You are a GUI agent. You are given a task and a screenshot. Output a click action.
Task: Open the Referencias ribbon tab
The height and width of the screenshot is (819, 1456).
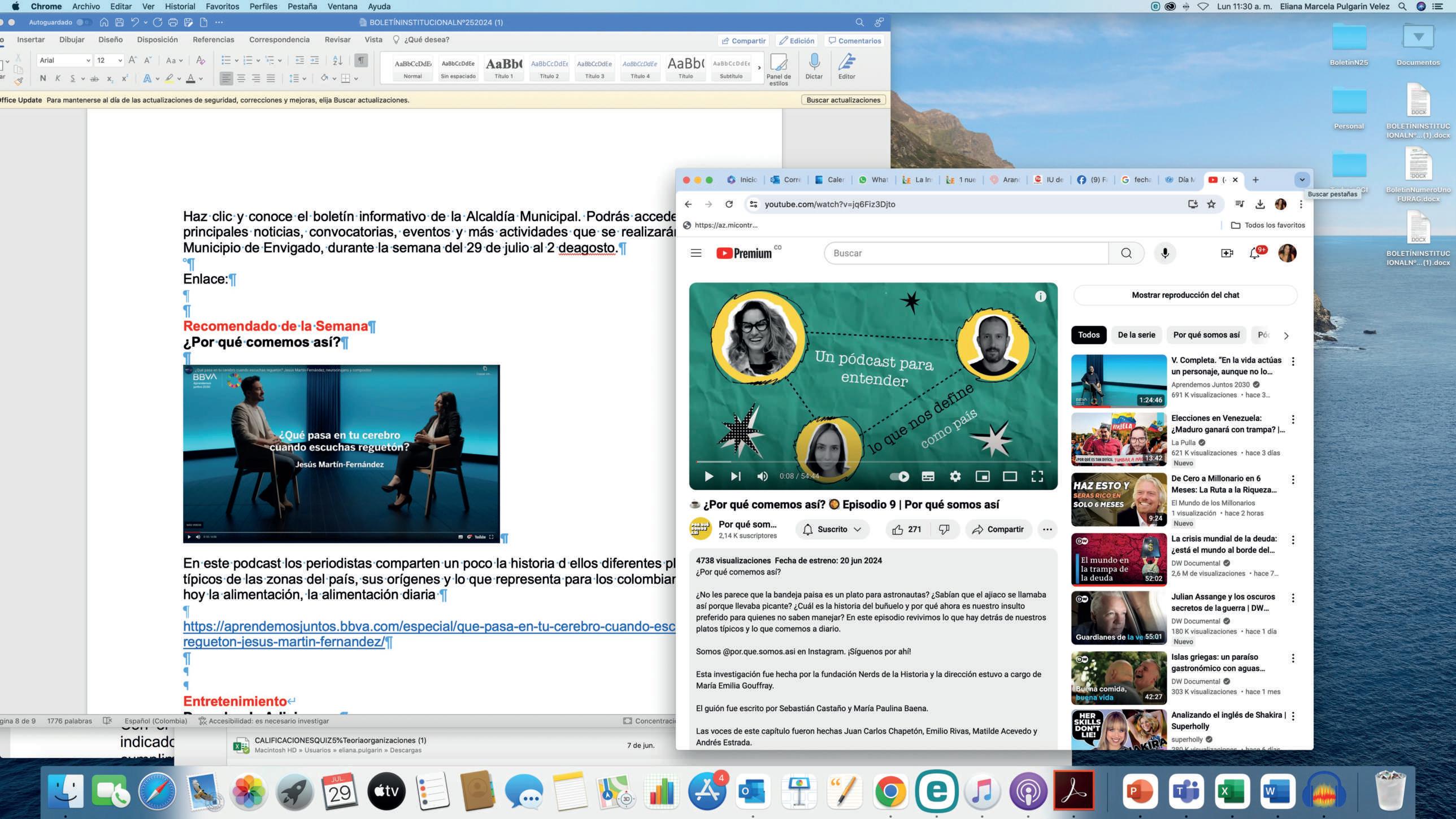(213, 40)
